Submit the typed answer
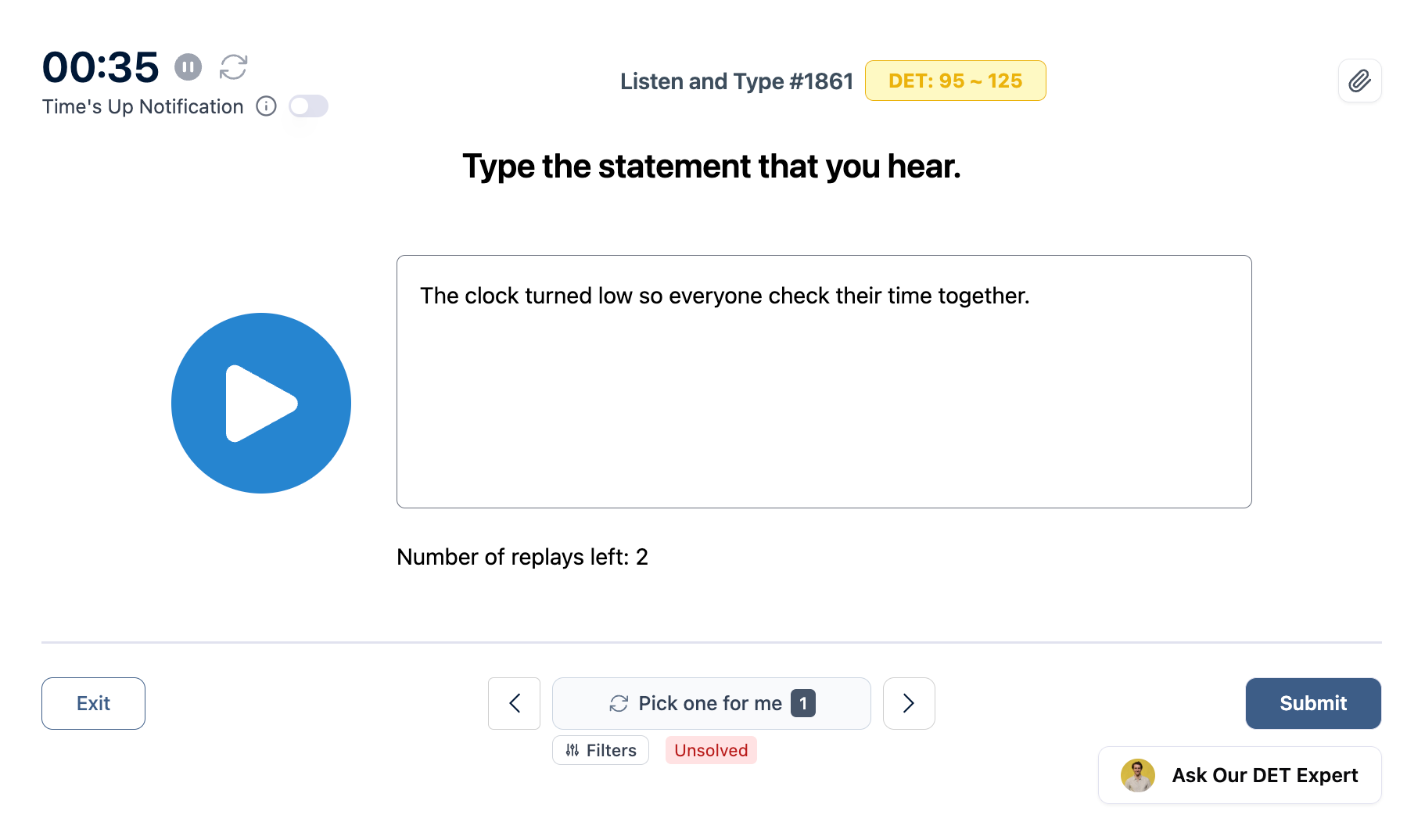The width and height of the screenshot is (1425, 840). click(1313, 703)
